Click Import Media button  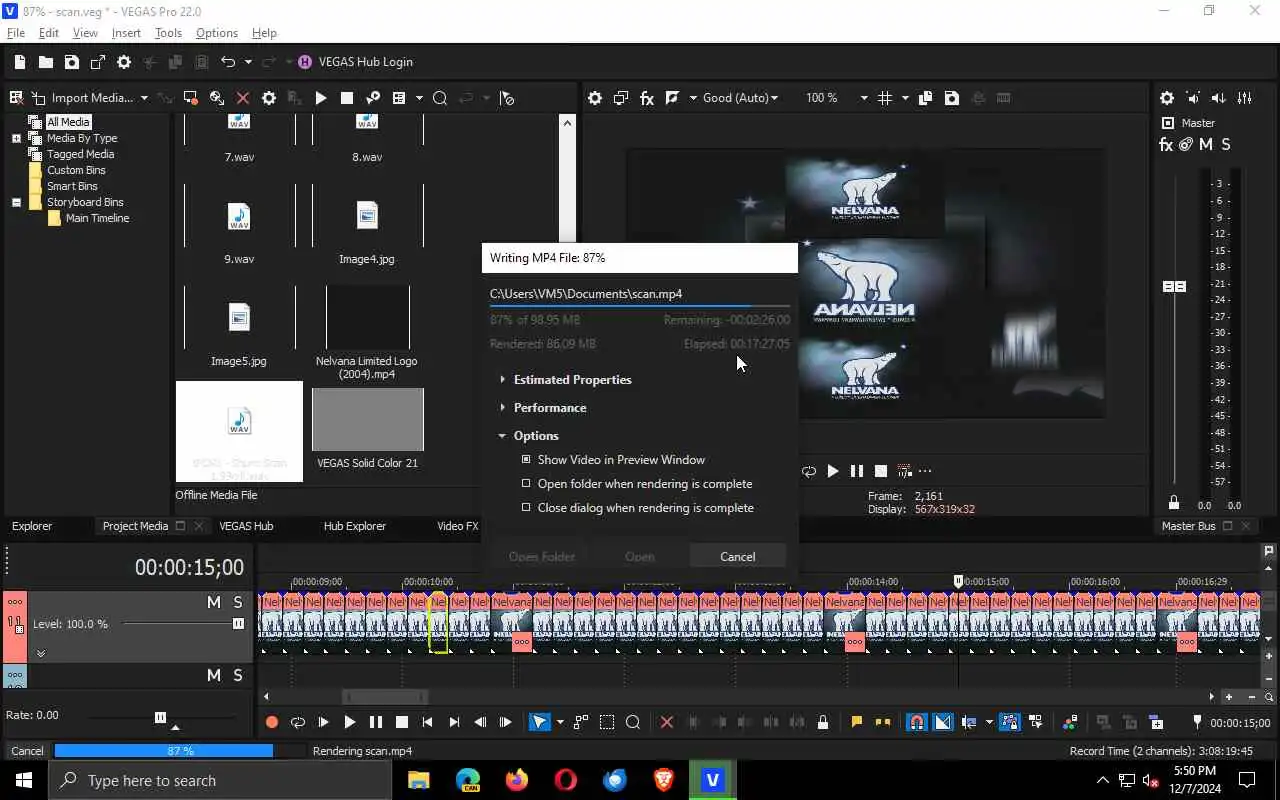[x=82, y=98]
